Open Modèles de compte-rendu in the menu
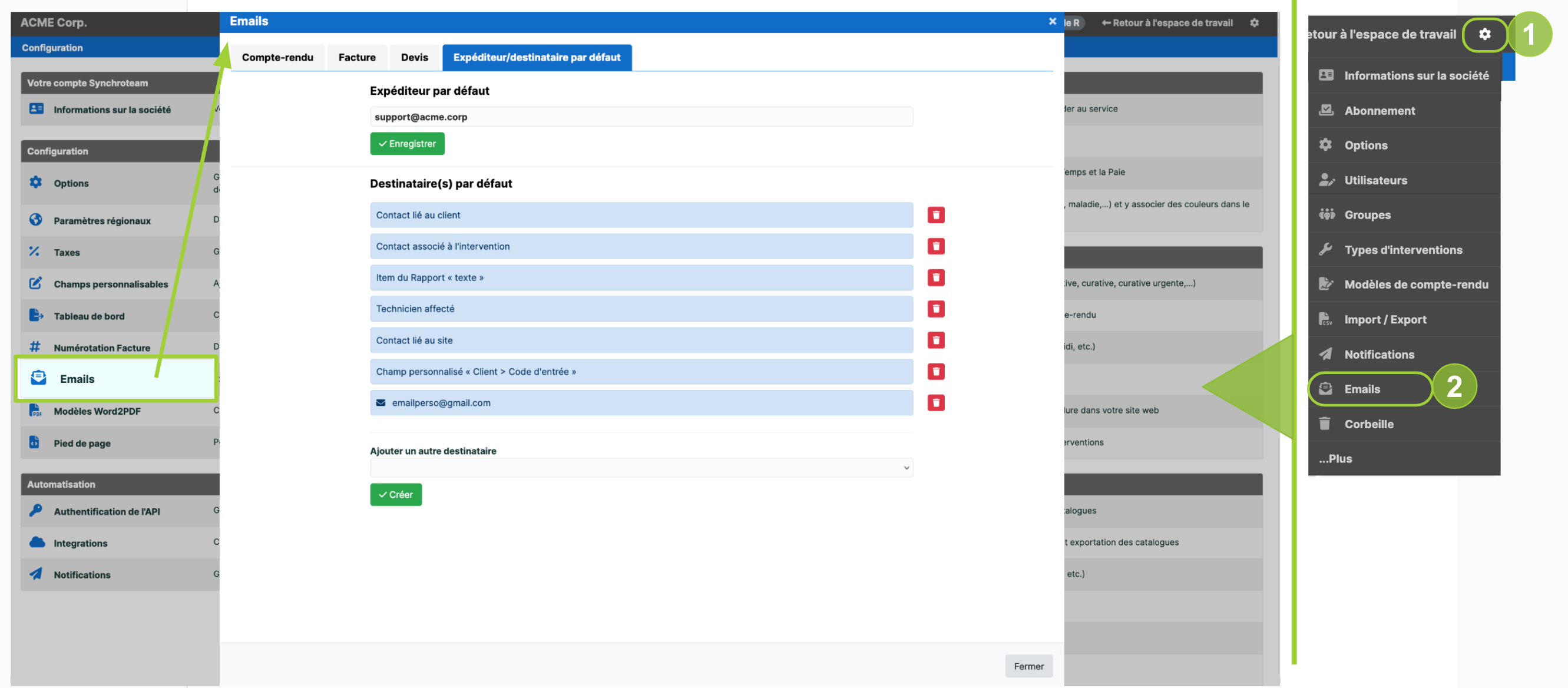 [1404, 285]
